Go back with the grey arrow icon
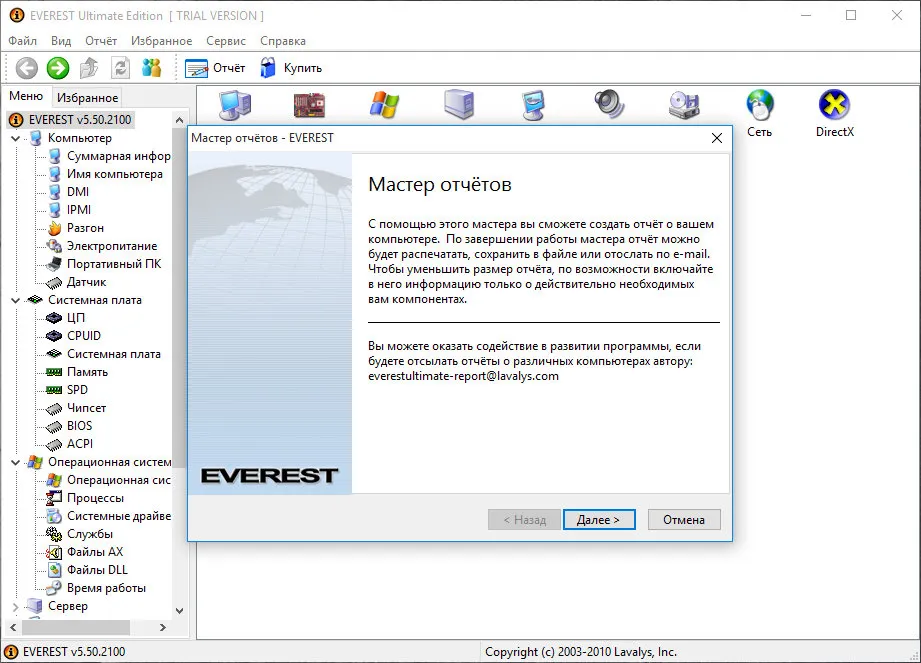The width and height of the screenshot is (921, 663). [x=26, y=68]
